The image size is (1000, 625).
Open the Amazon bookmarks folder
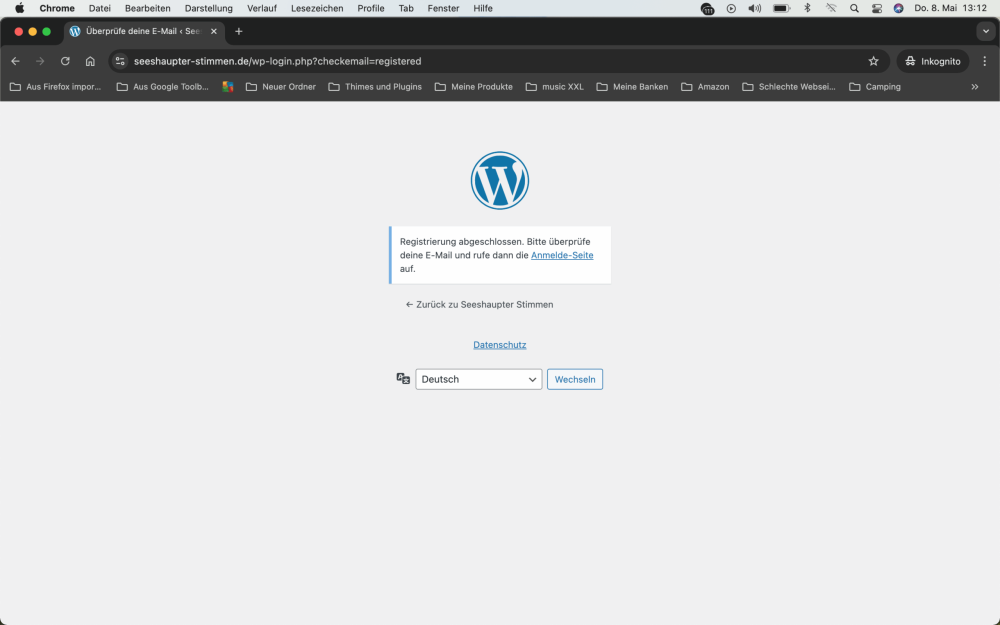coord(705,87)
